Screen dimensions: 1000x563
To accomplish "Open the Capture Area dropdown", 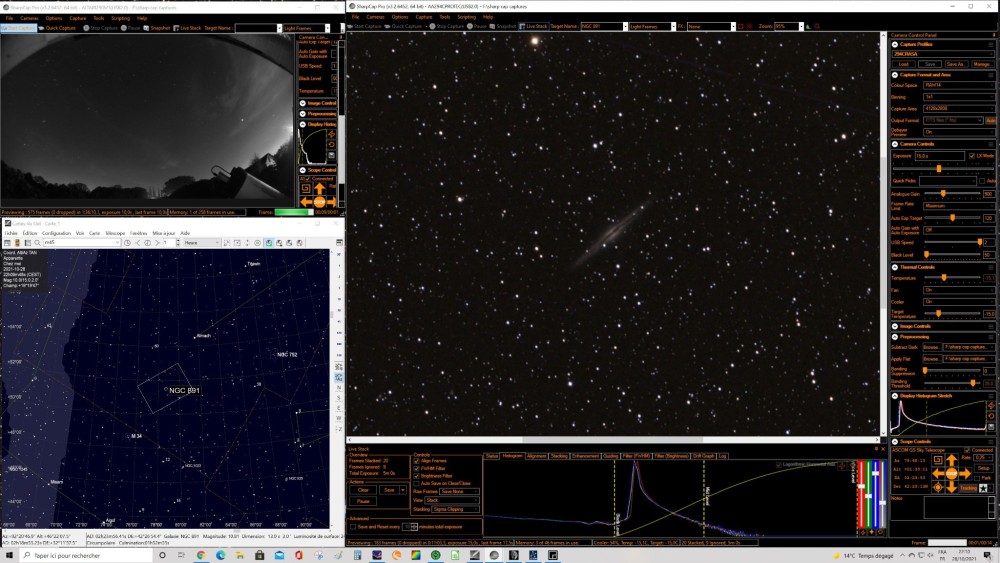I will pos(959,108).
